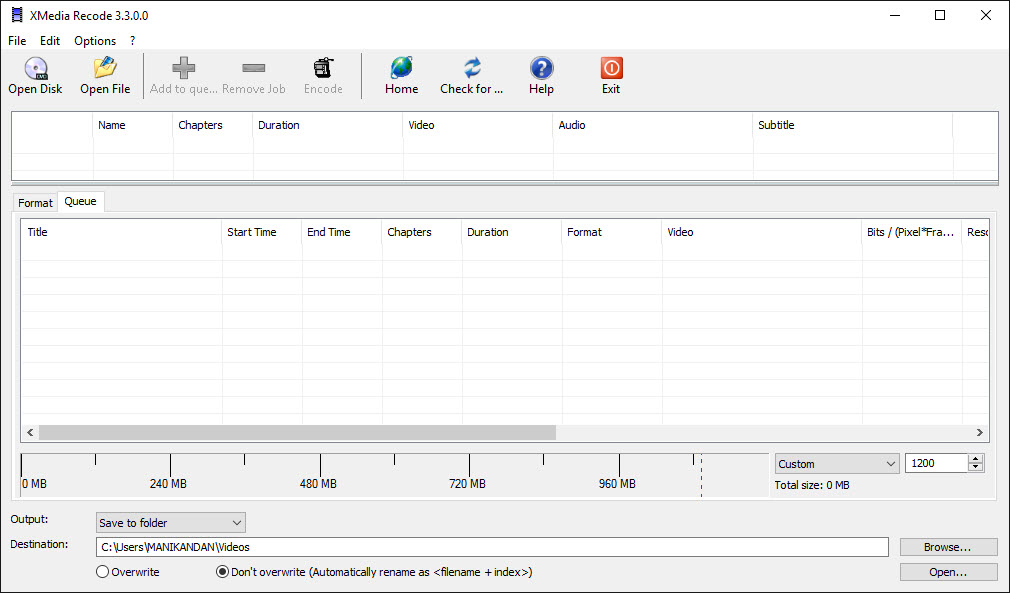This screenshot has width=1010, height=593.
Task: Click the Duration column header in the file list
Action: [328, 125]
